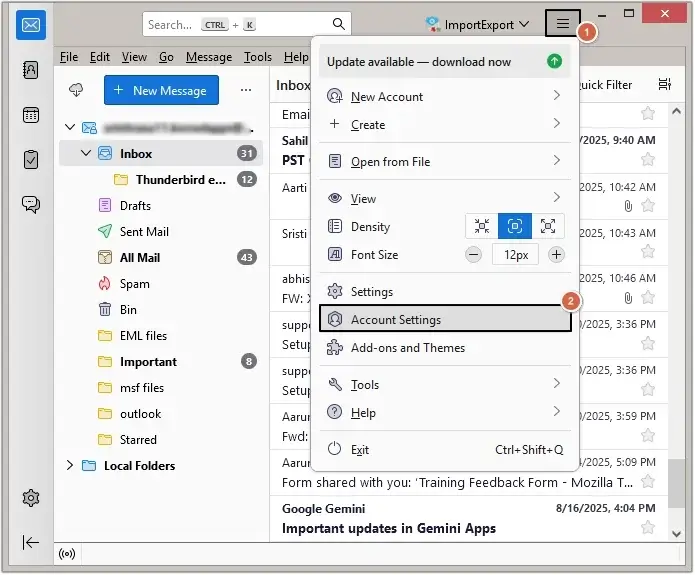The height and width of the screenshot is (575, 695).
Task: Click the message list display options icon
Action: click(x=664, y=84)
